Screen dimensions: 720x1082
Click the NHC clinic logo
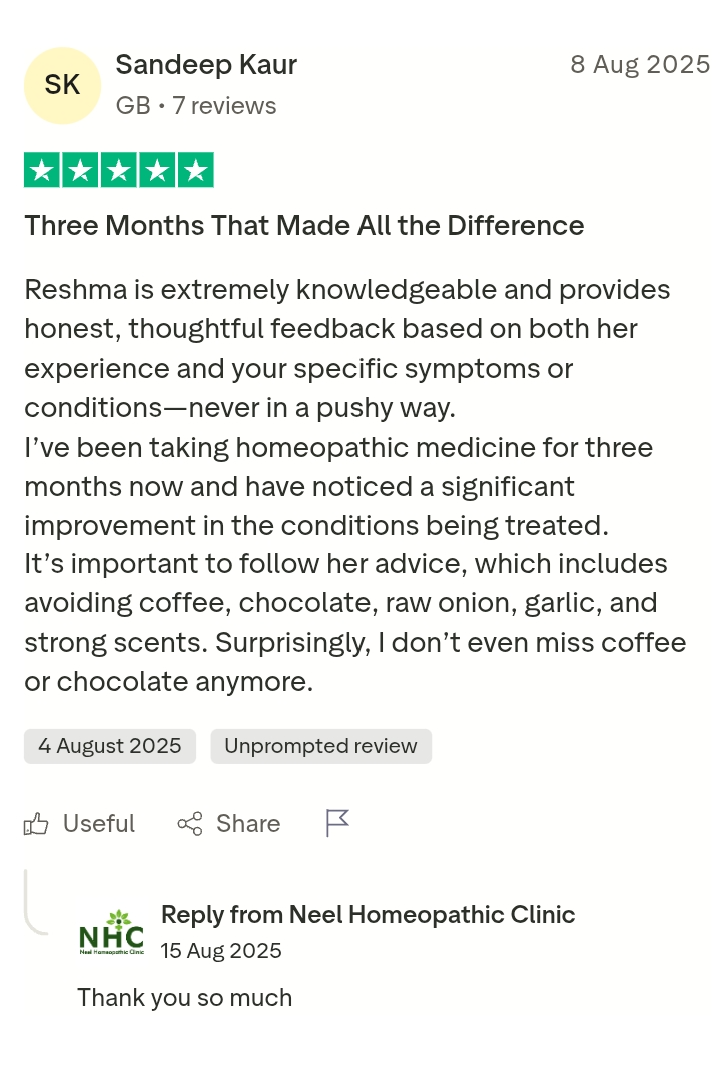click(111, 933)
